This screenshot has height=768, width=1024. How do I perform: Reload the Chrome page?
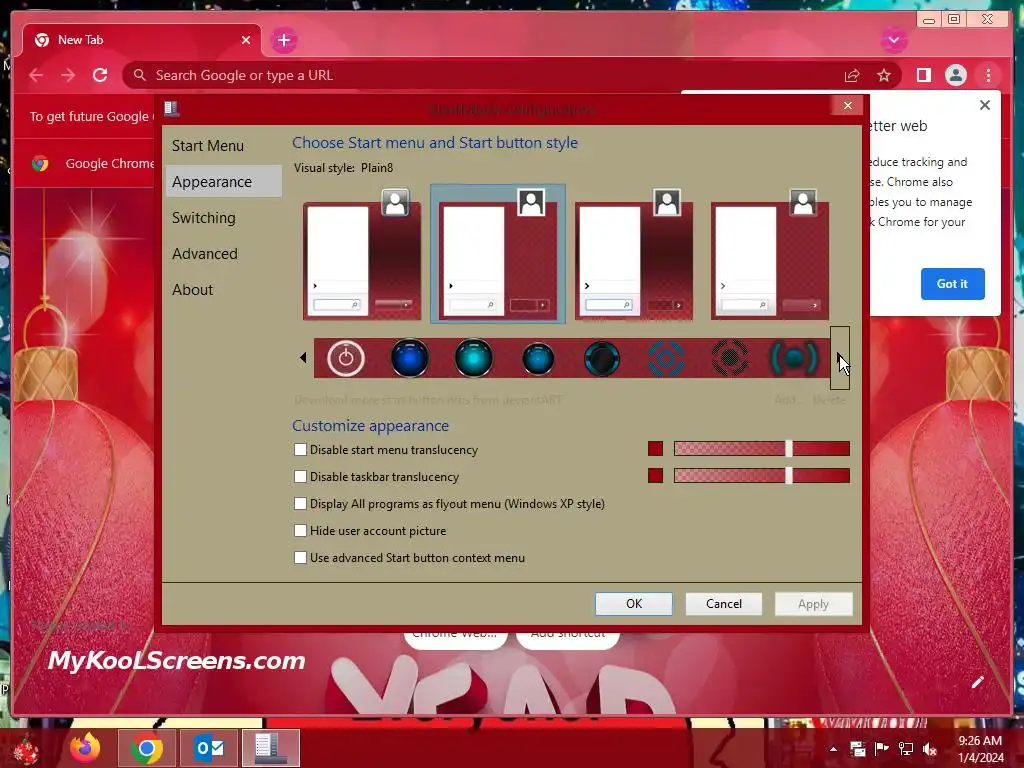coord(100,75)
